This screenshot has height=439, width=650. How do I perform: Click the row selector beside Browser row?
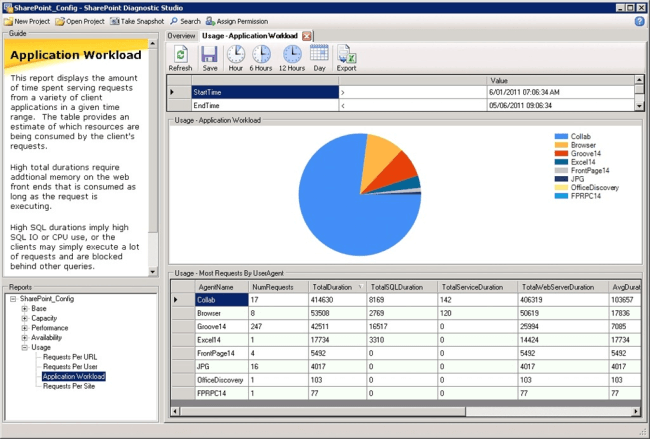(183, 313)
